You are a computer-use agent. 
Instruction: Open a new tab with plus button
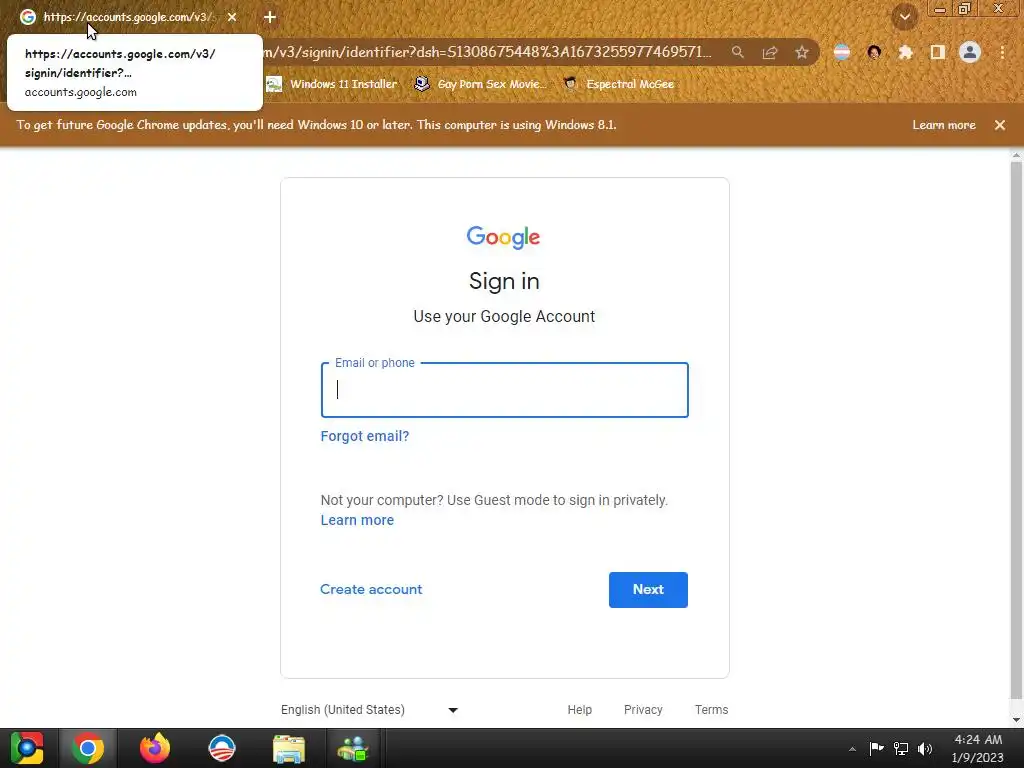270,17
